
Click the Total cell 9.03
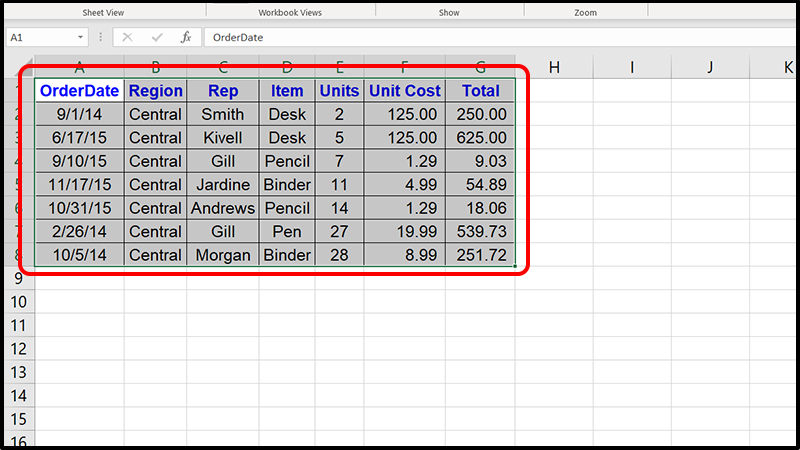[x=481, y=161]
